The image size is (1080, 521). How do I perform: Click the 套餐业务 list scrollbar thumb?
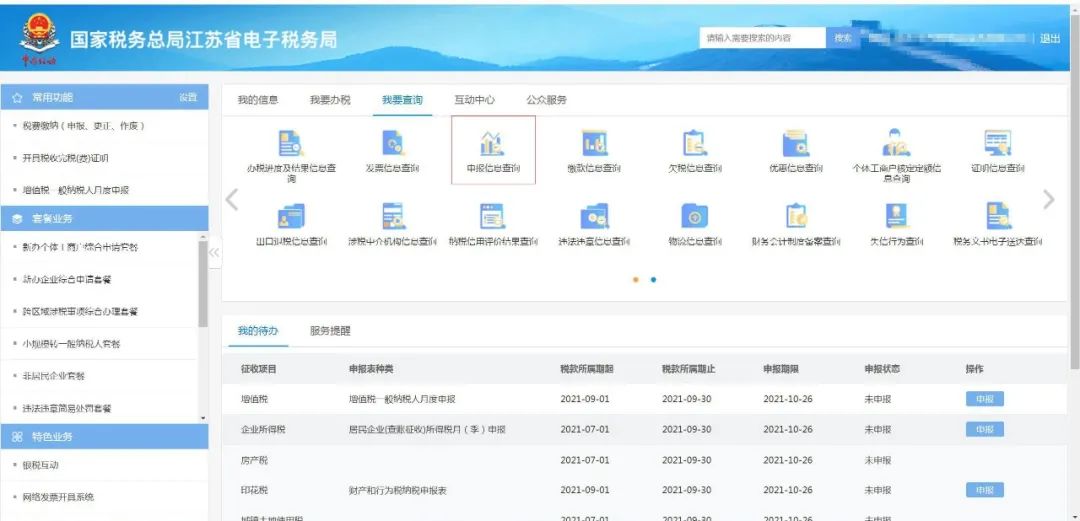pyautogui.click(x=202, y=284)
